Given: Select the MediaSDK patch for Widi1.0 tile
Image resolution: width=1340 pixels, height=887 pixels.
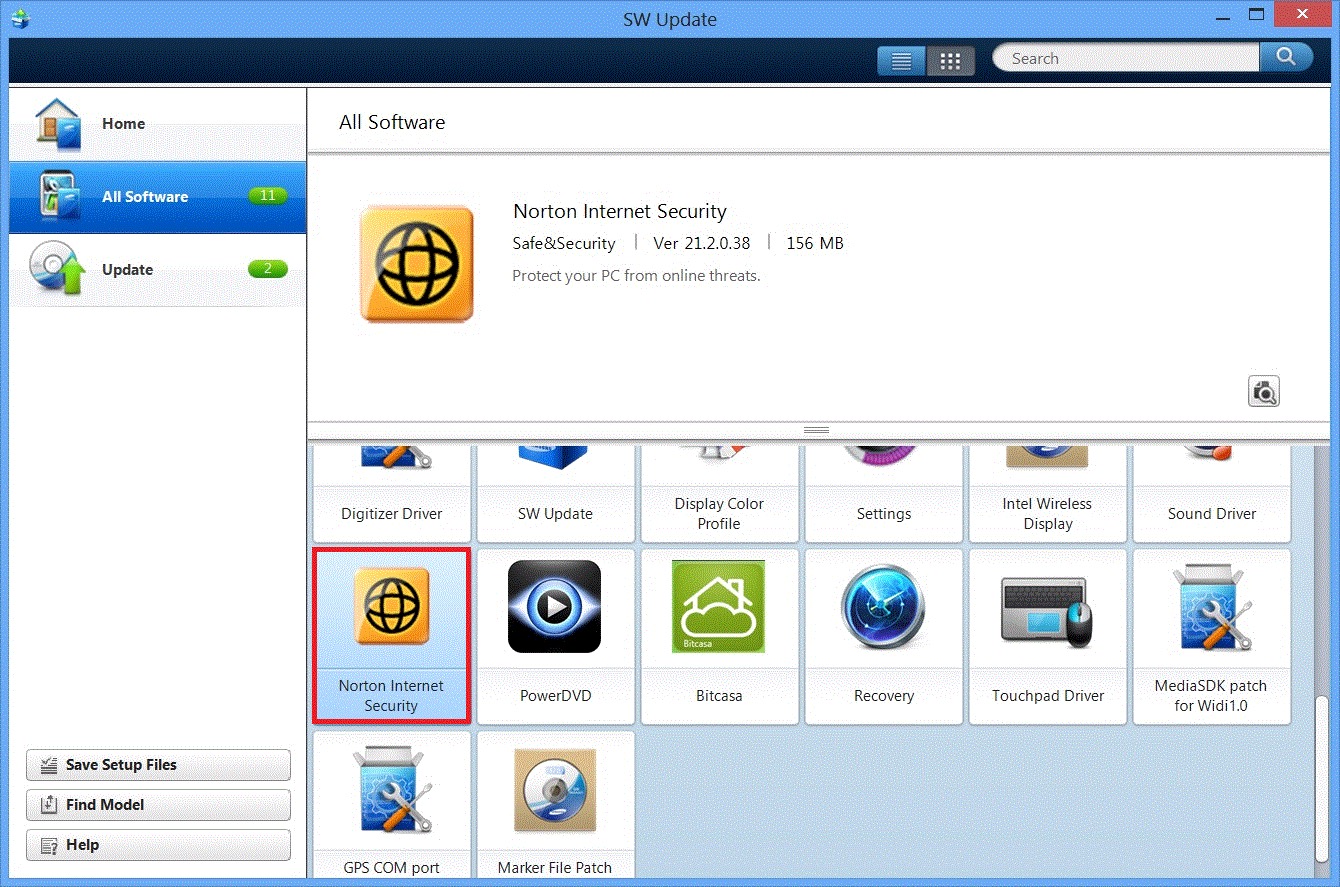Looking at the screenshot, I should [x=1212, y=636].
